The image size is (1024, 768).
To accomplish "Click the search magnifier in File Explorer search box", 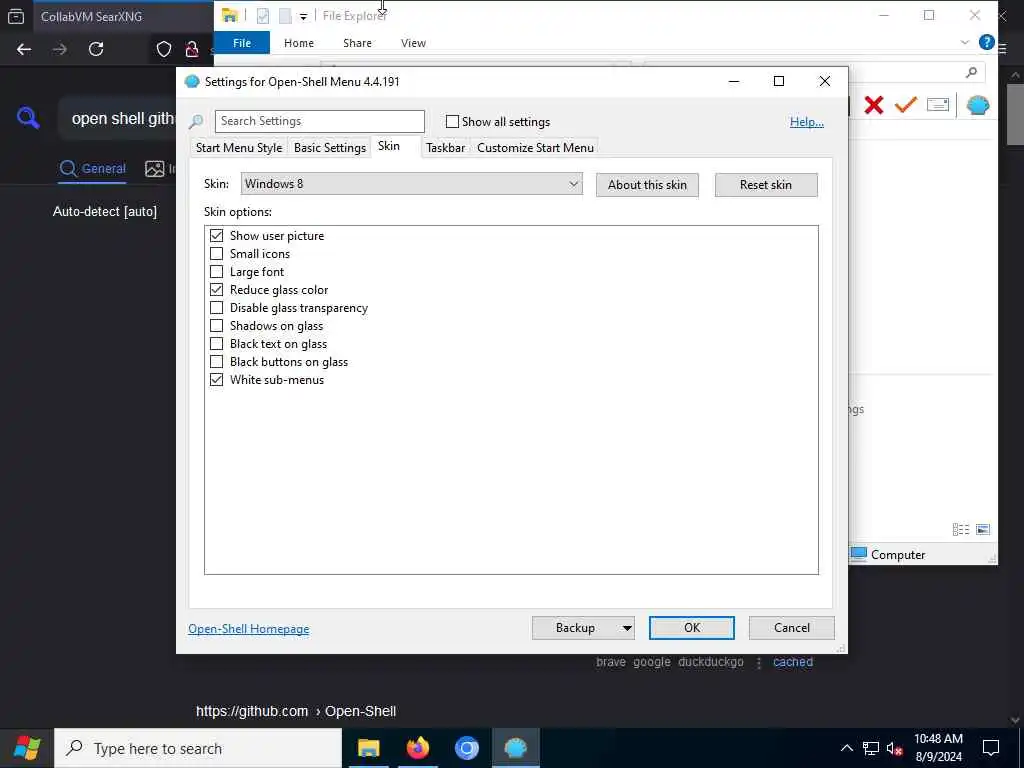I will (x=972, y=72).
